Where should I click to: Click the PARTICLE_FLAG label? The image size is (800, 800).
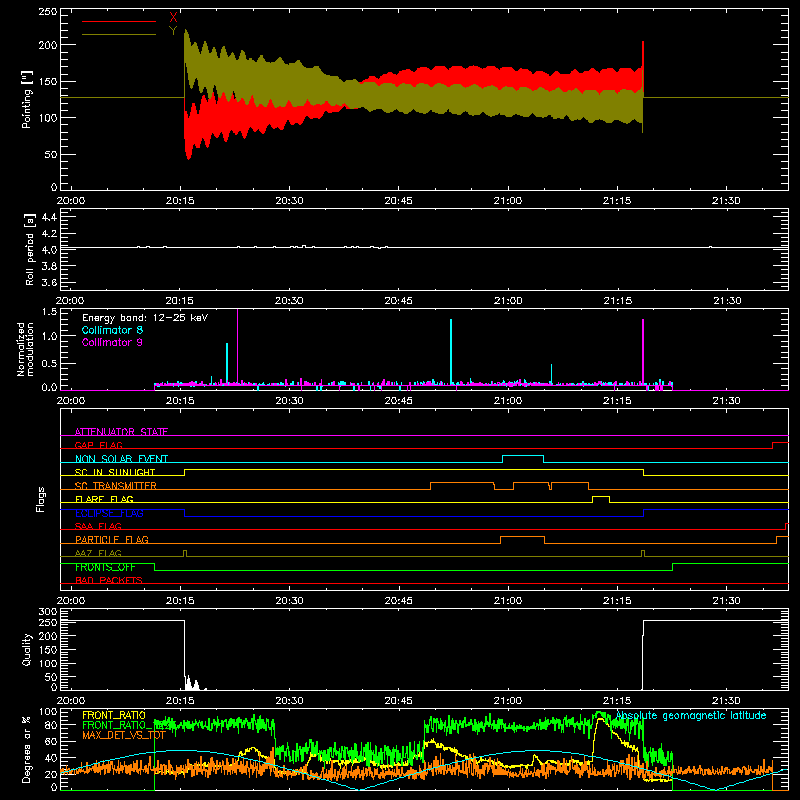tap(112, 539)
